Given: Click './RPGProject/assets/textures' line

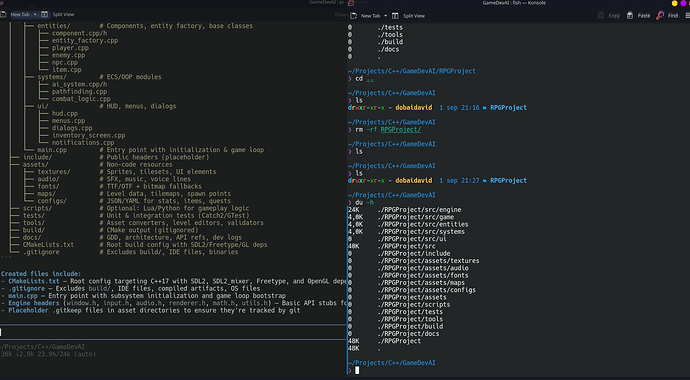Looking at the screenshot, I should tap(429, 261).
